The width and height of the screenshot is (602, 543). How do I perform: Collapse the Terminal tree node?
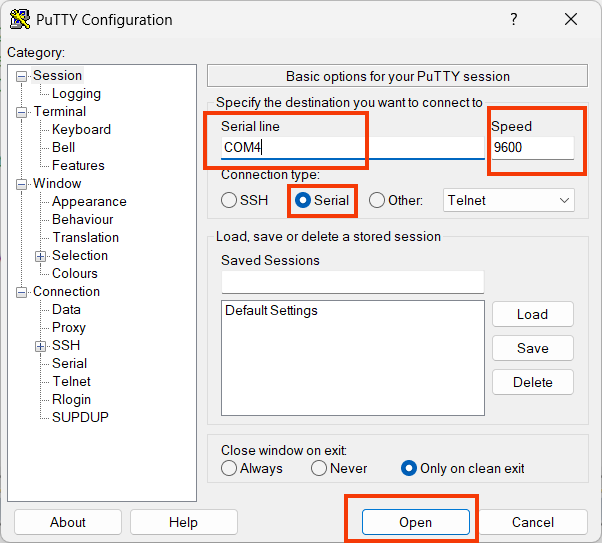[22, 112]
